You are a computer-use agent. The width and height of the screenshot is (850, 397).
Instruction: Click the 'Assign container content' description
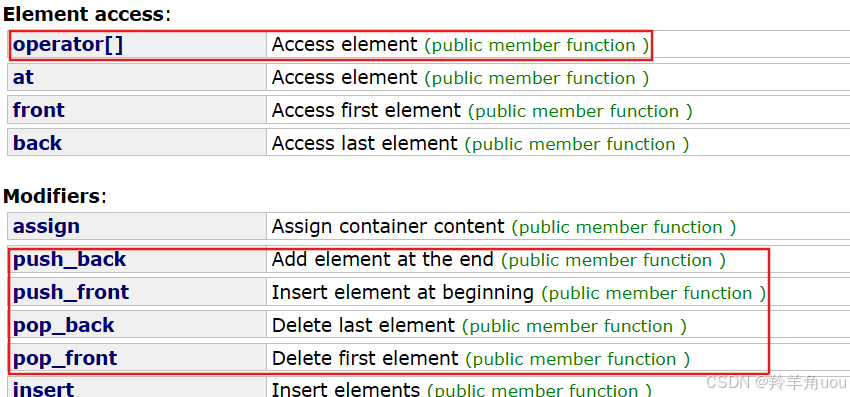[x=388, y=226]
